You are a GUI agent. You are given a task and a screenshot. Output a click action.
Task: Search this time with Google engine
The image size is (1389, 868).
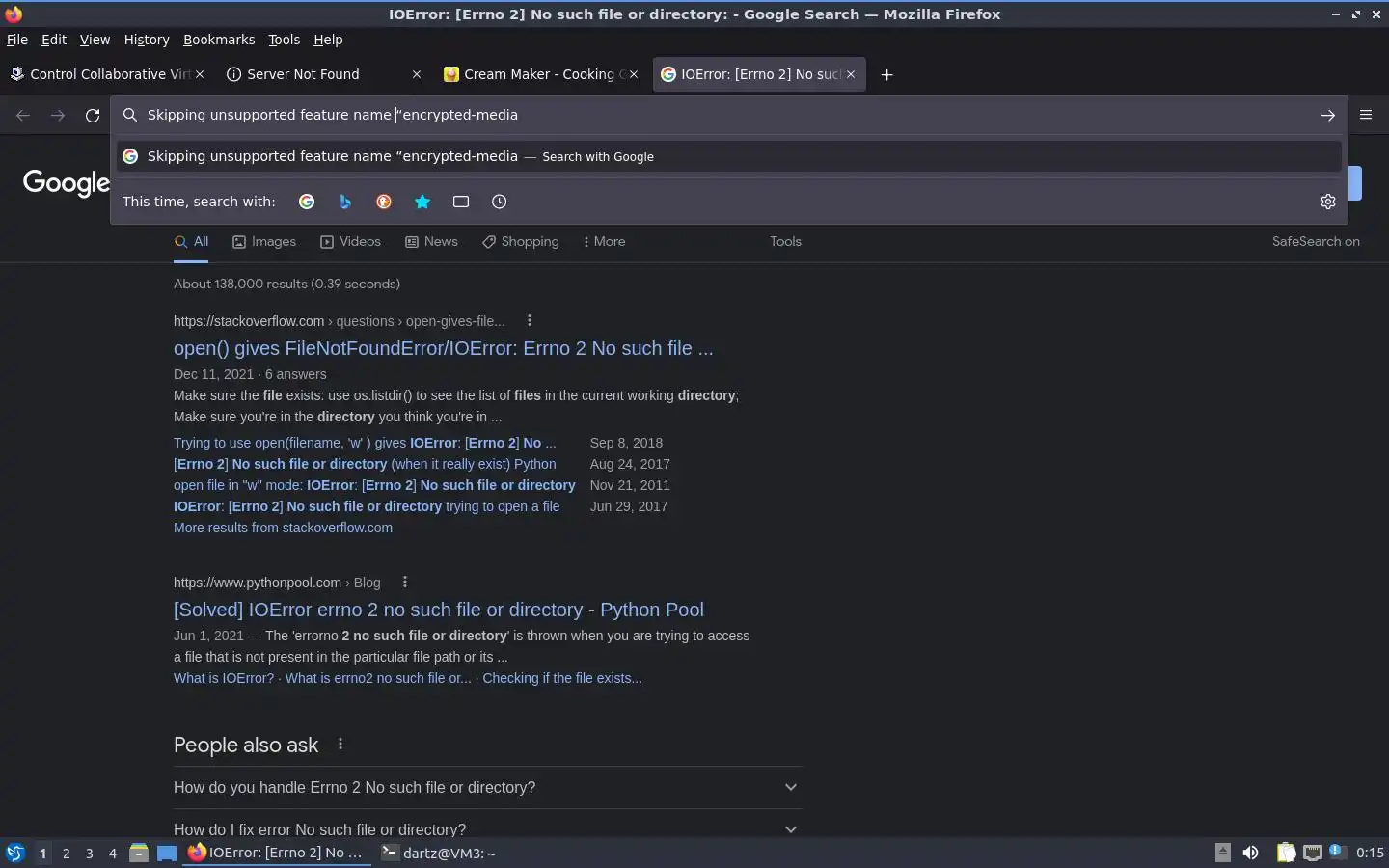tap(307, 202)
